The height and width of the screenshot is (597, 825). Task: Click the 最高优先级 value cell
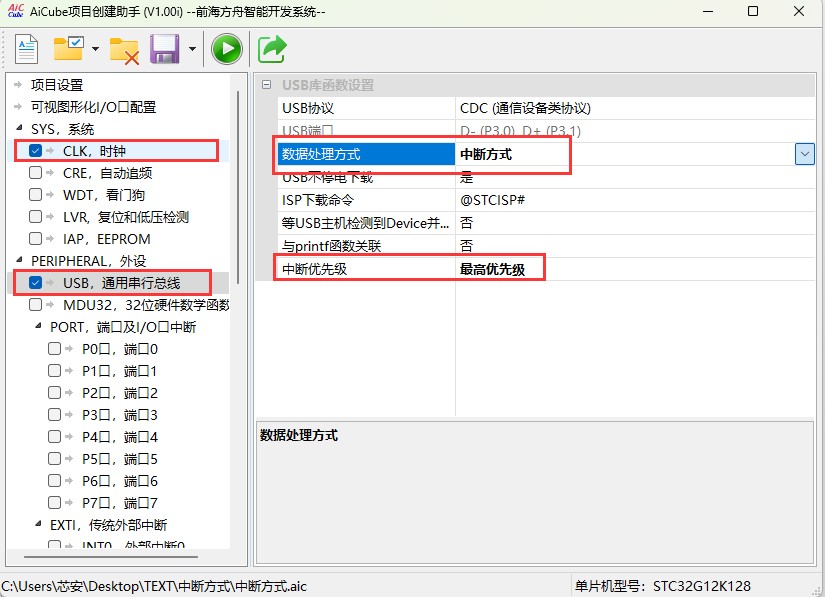[x=635, y=269]
